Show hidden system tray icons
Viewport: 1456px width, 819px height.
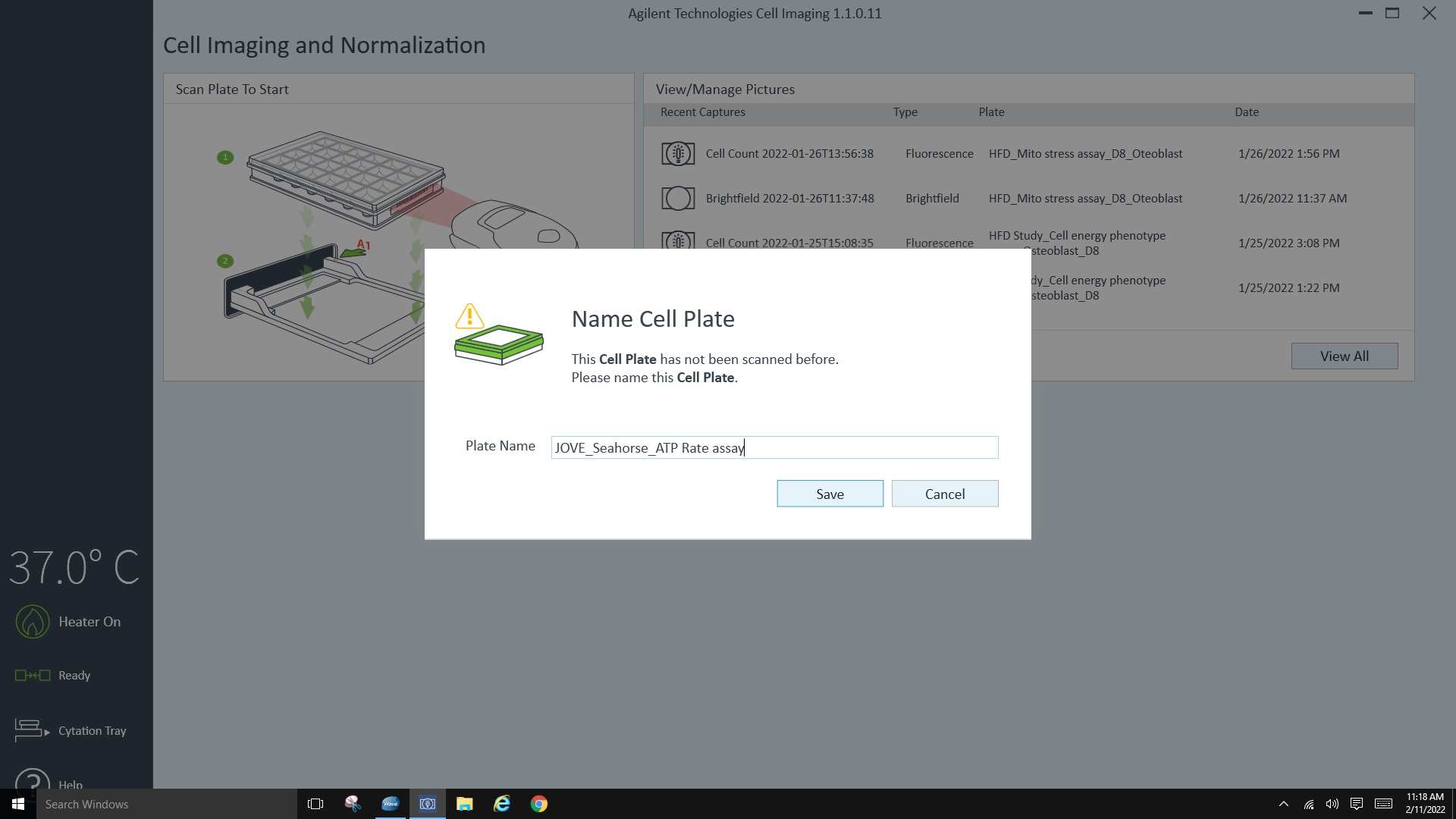(x=1283, y=804)
